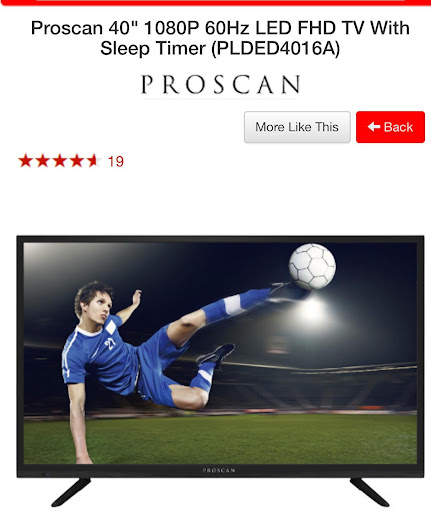The height and width of the screenshot is (512, 431).
Task: Click the PLDED4016A model number text
Action: click(x=276, y=48)
